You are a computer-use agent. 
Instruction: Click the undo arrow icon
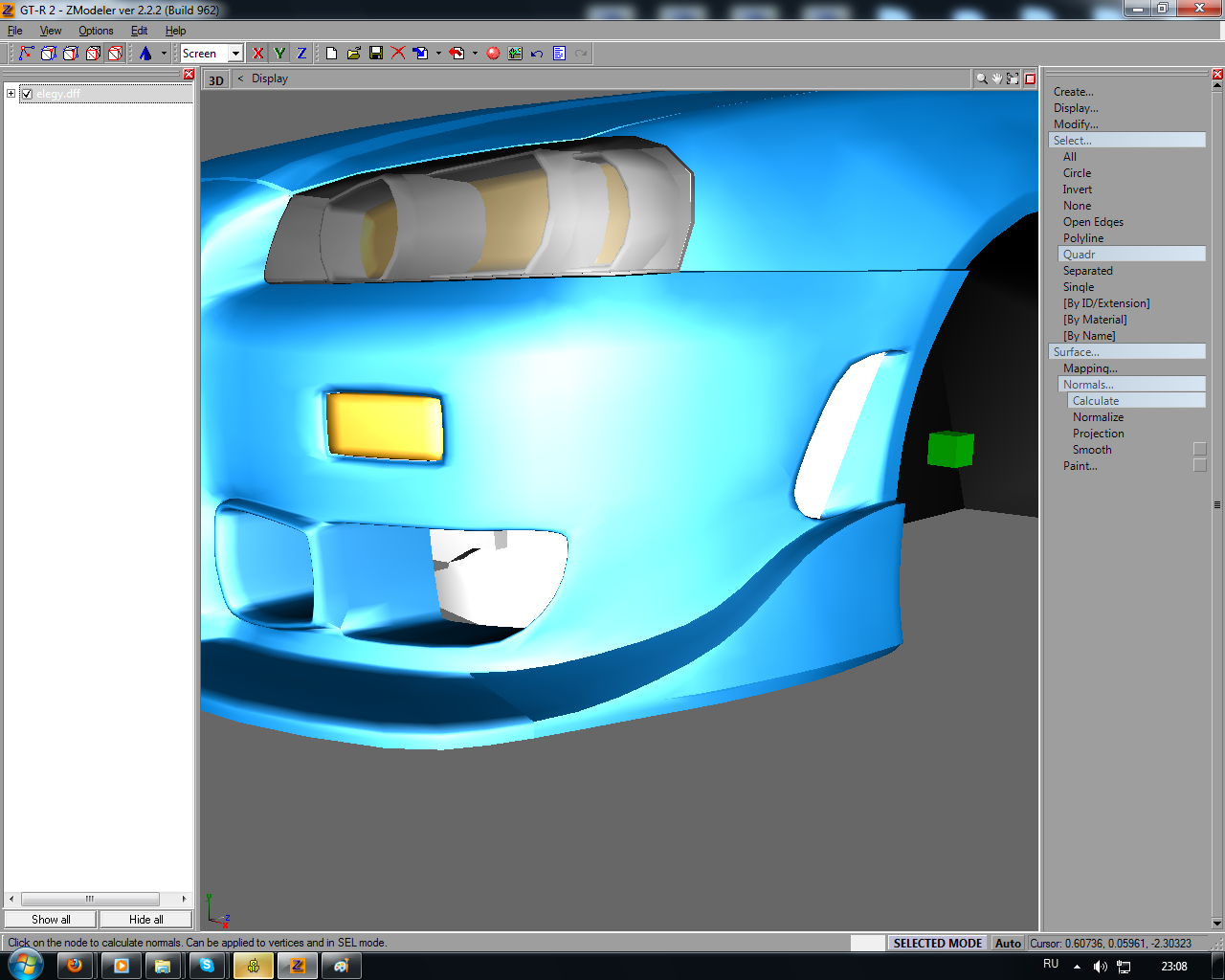coord(537,54)
